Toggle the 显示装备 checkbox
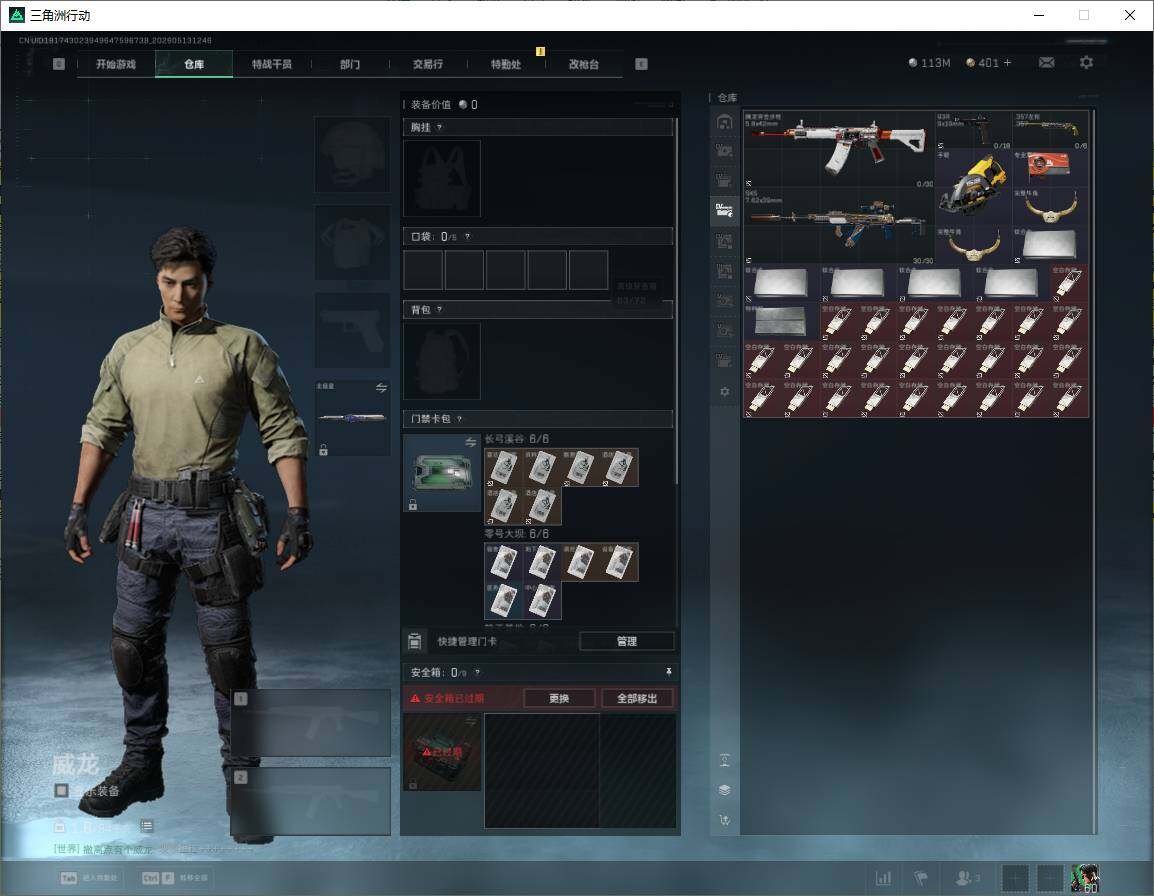The width and height of the screenshot is (1154, 896). pyautogui.click(x=62, y=791)
